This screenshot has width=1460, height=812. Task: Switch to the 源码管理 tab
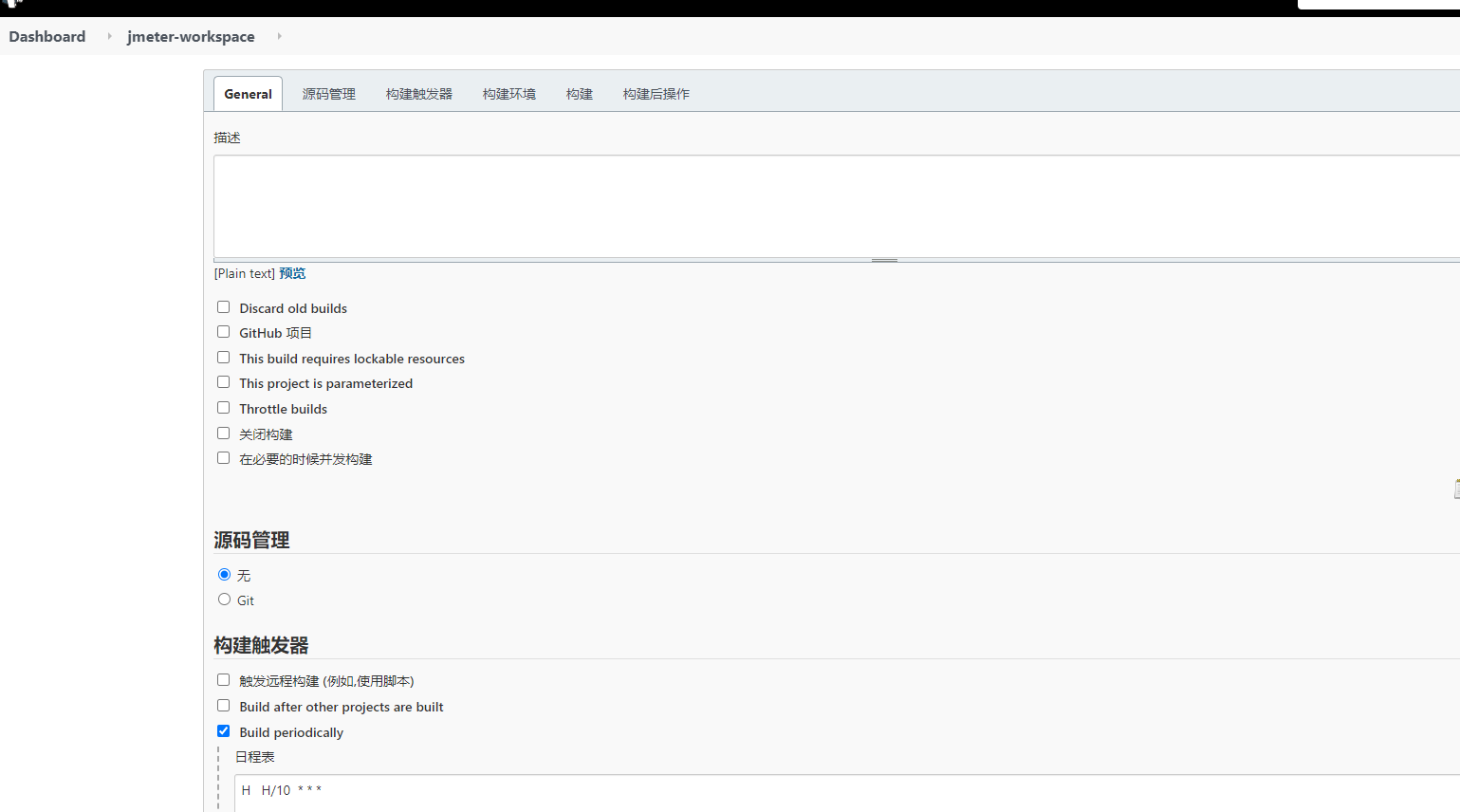pos(328,94)
